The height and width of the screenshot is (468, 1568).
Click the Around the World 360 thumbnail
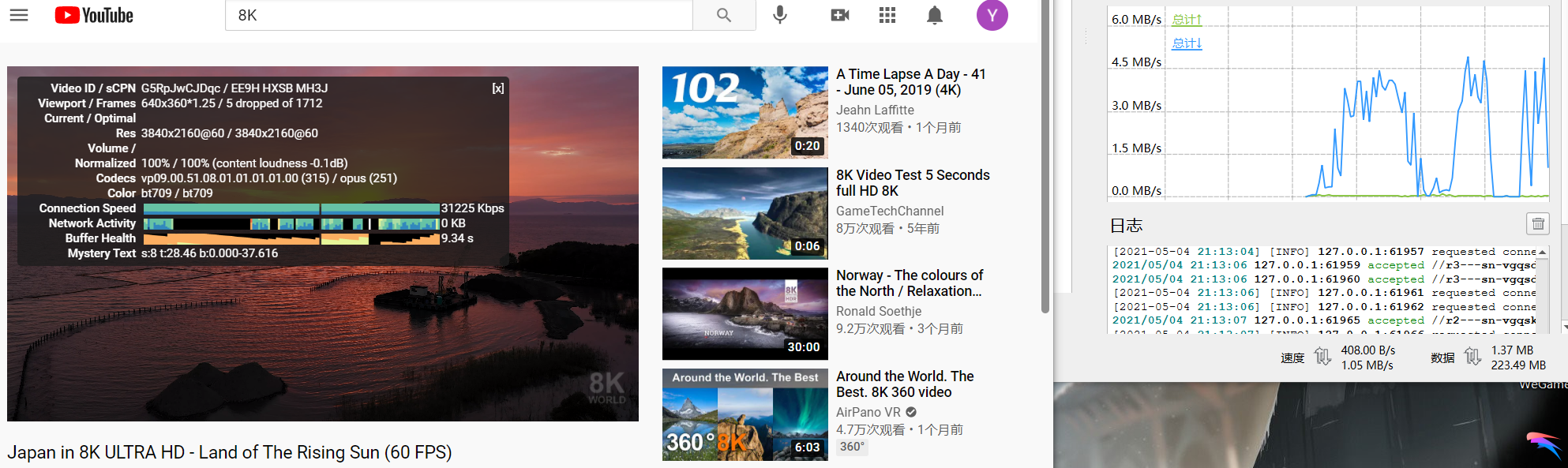745,414
